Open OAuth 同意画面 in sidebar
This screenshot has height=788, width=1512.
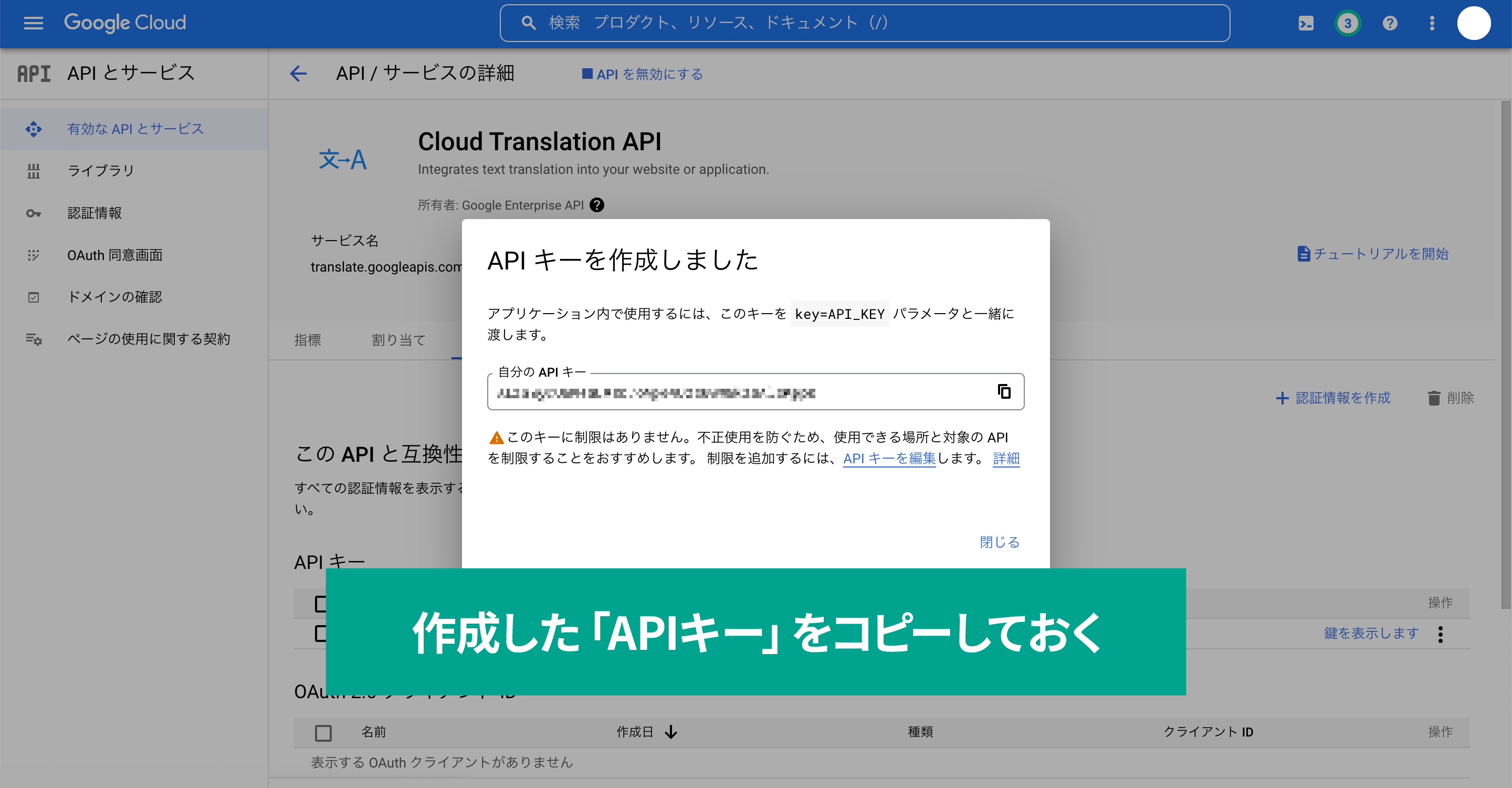tap(134, 255)
